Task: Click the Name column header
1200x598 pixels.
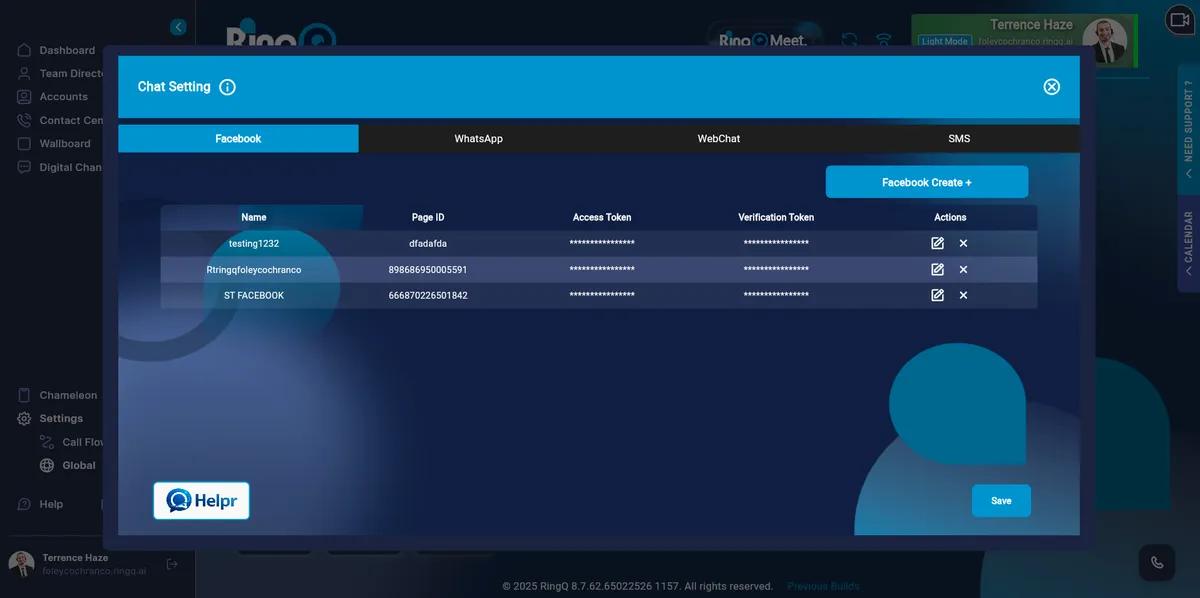Action: tap(254, 217)
